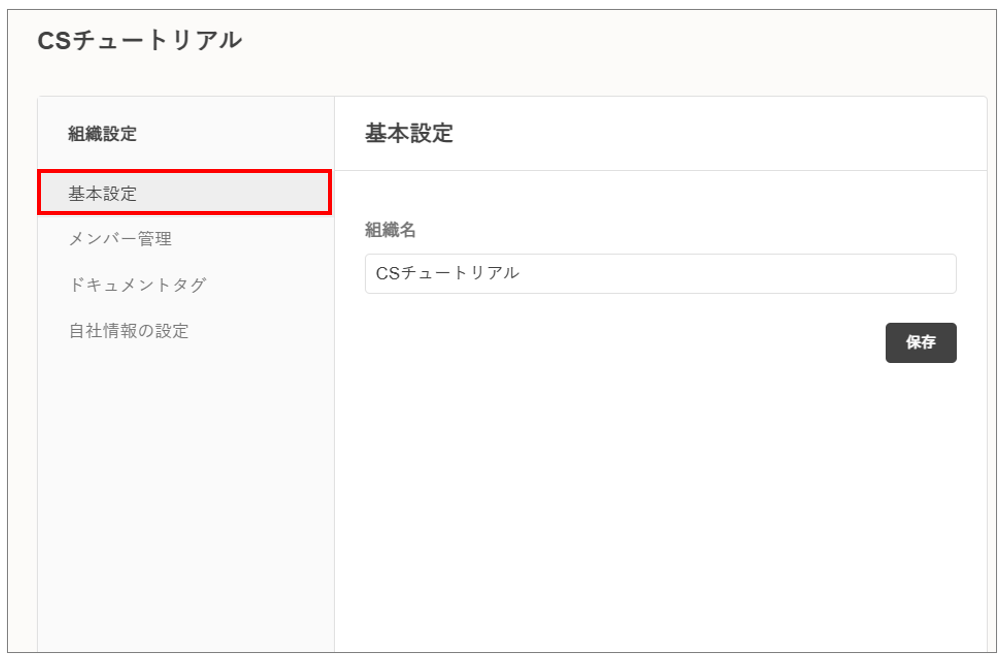Open the 基本設定 sidebar menu item
Screen dimensions: 1002x660
[102, 193]
